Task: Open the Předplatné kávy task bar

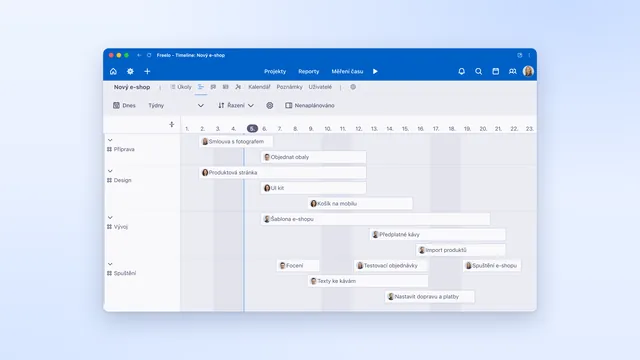Action: [x=438, y=235]
